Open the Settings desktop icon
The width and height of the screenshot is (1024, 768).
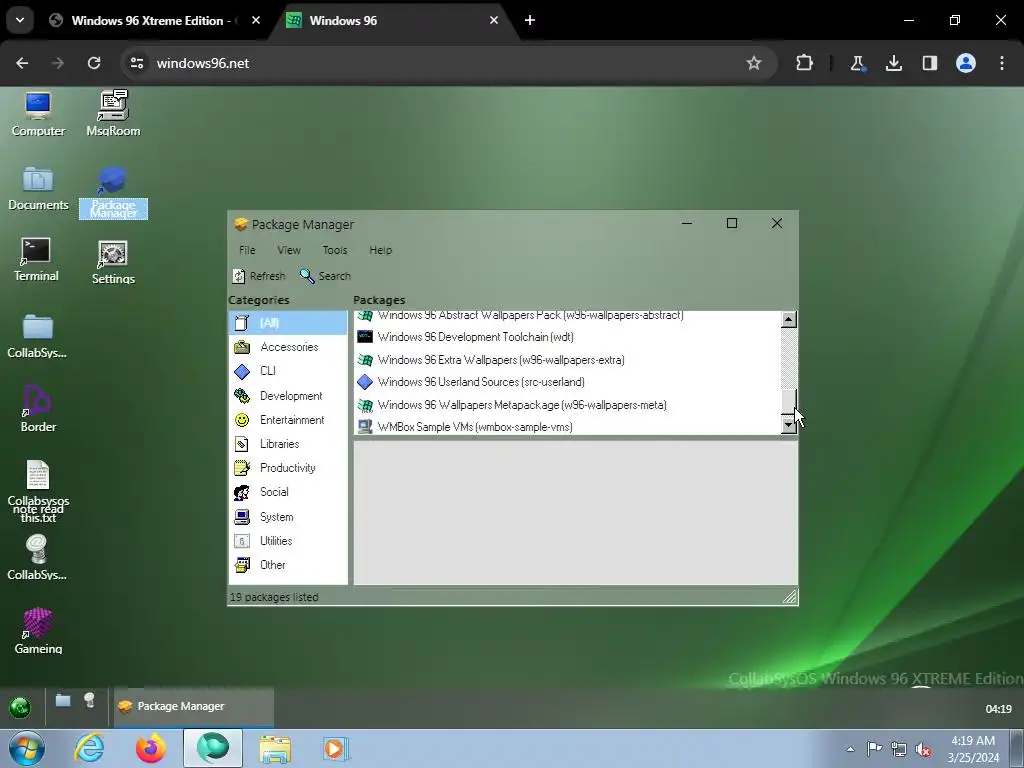[x=113, y=263]
